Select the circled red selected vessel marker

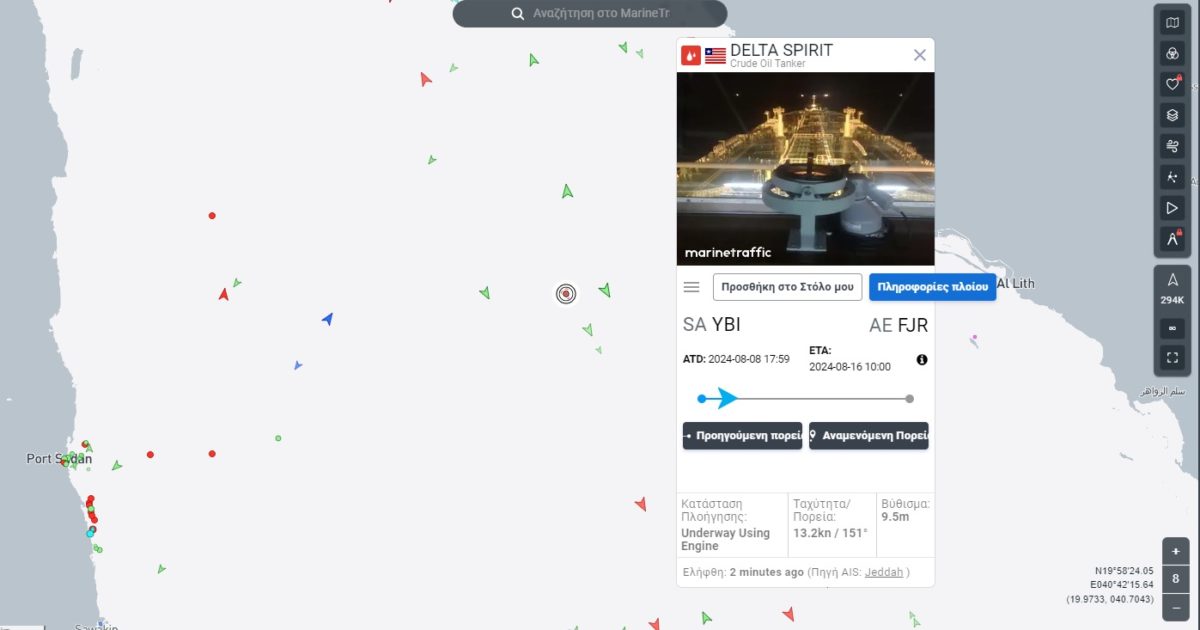pyautogui.click(x=566, y=293)
